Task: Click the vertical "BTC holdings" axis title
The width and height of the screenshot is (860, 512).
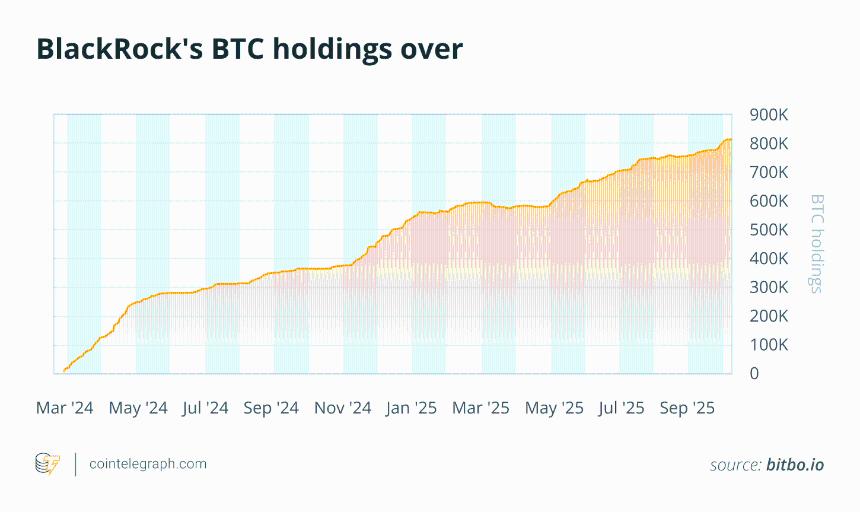Action: point(815,243)
